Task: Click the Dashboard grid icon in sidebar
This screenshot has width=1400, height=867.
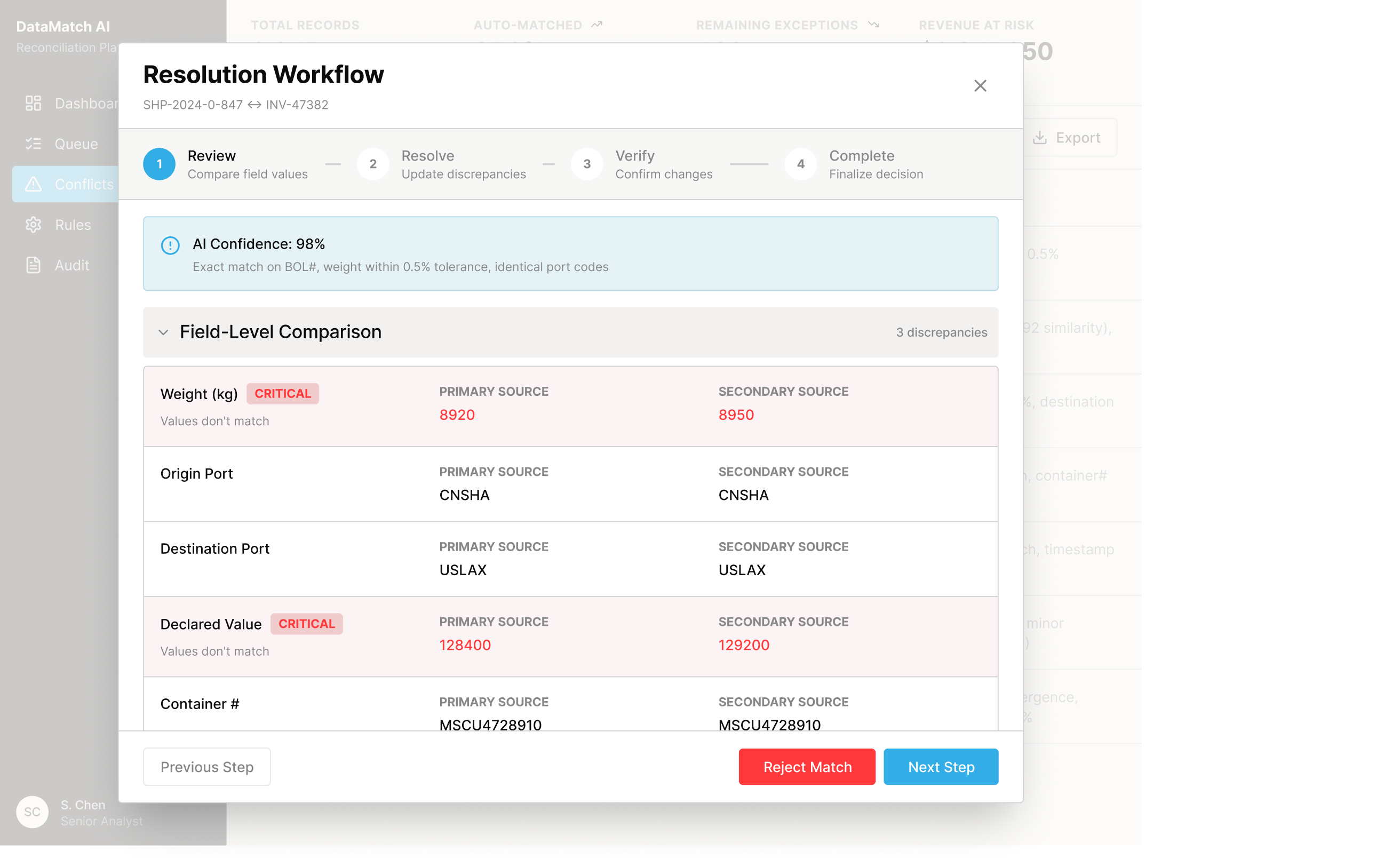Action: (33, 103)
